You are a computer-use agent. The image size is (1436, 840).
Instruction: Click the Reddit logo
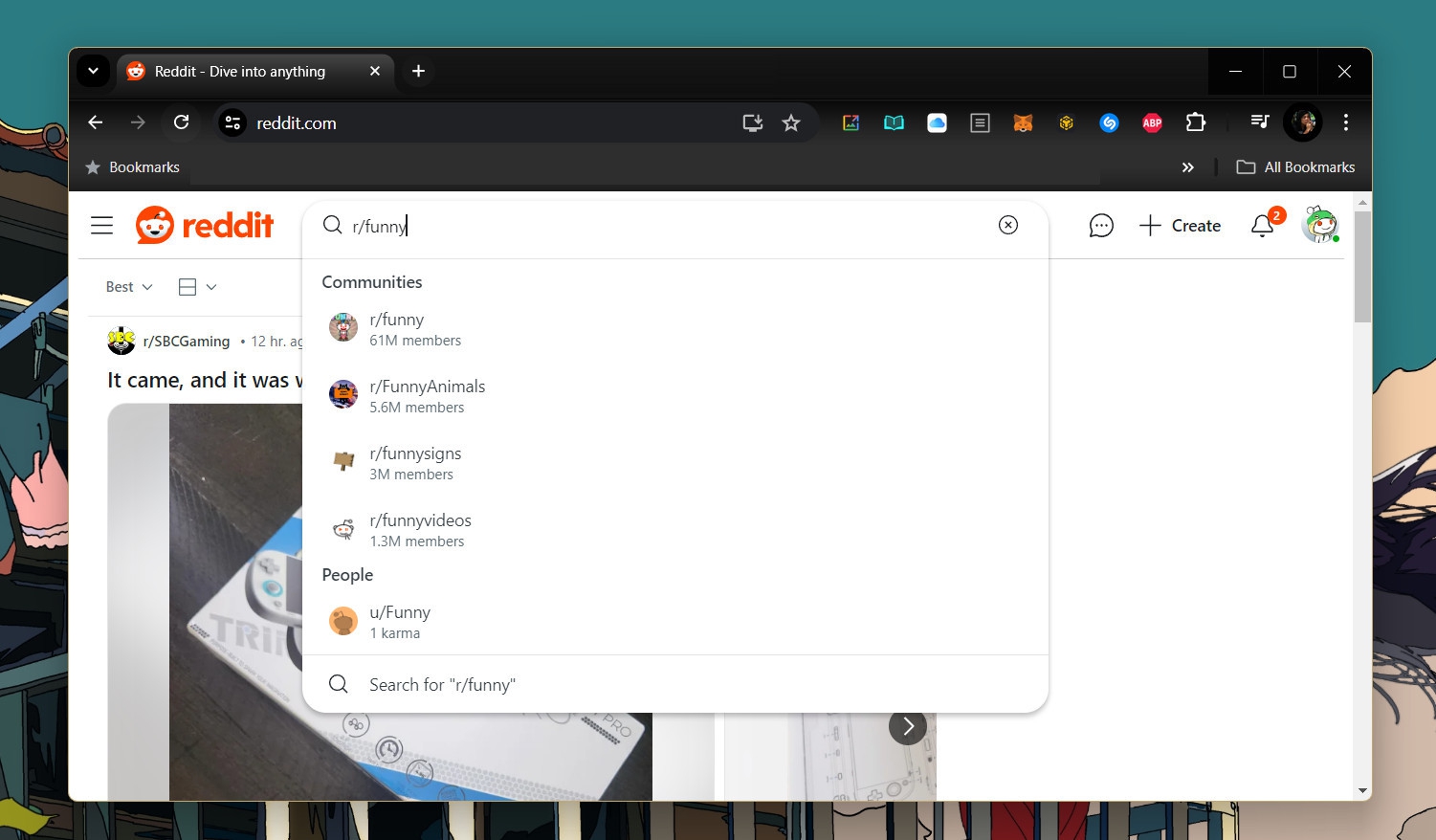click(205, 226)
